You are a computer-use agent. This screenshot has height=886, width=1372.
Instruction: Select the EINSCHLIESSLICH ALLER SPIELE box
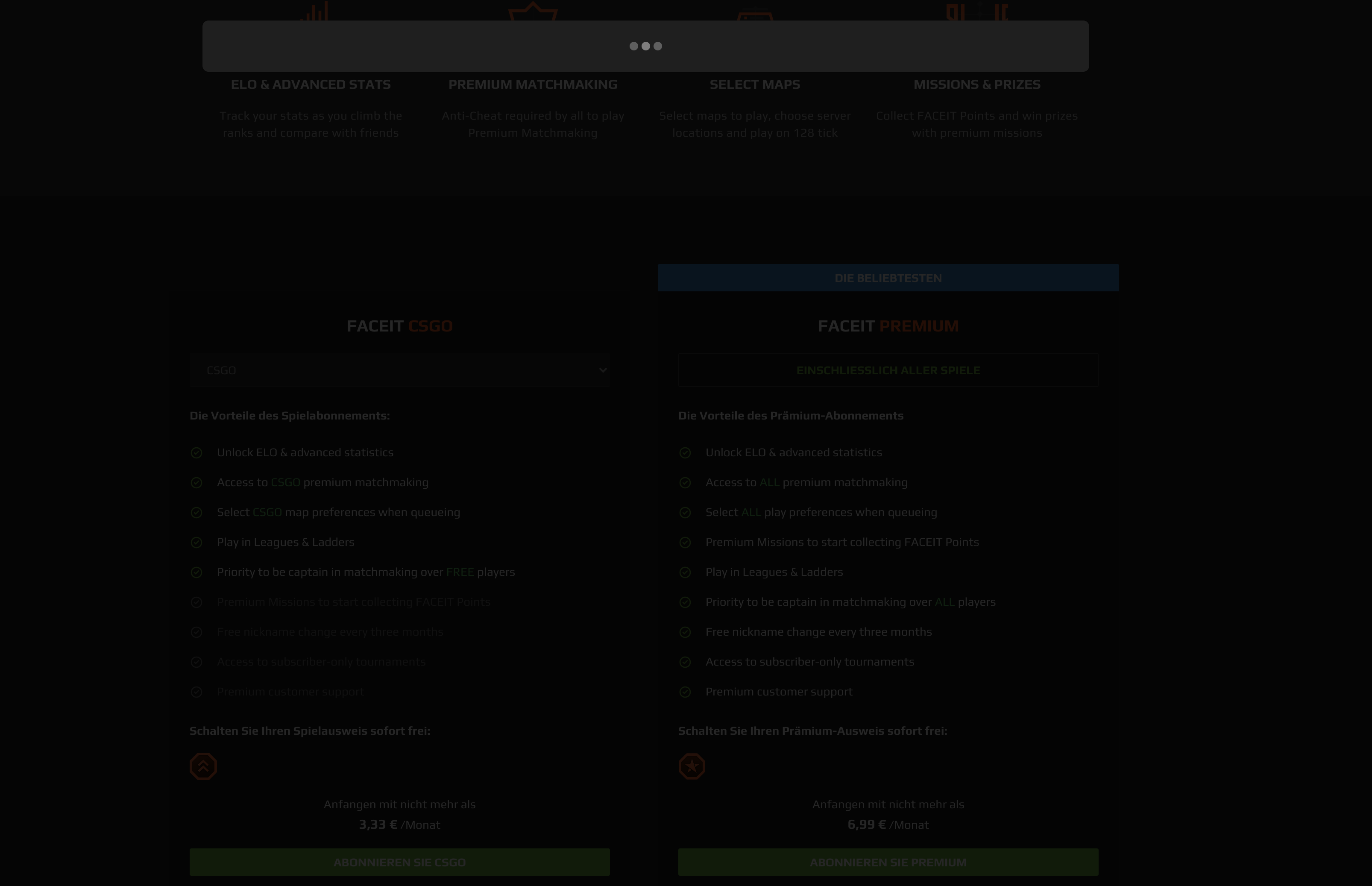pyautogui.click(x=888, y=370)
